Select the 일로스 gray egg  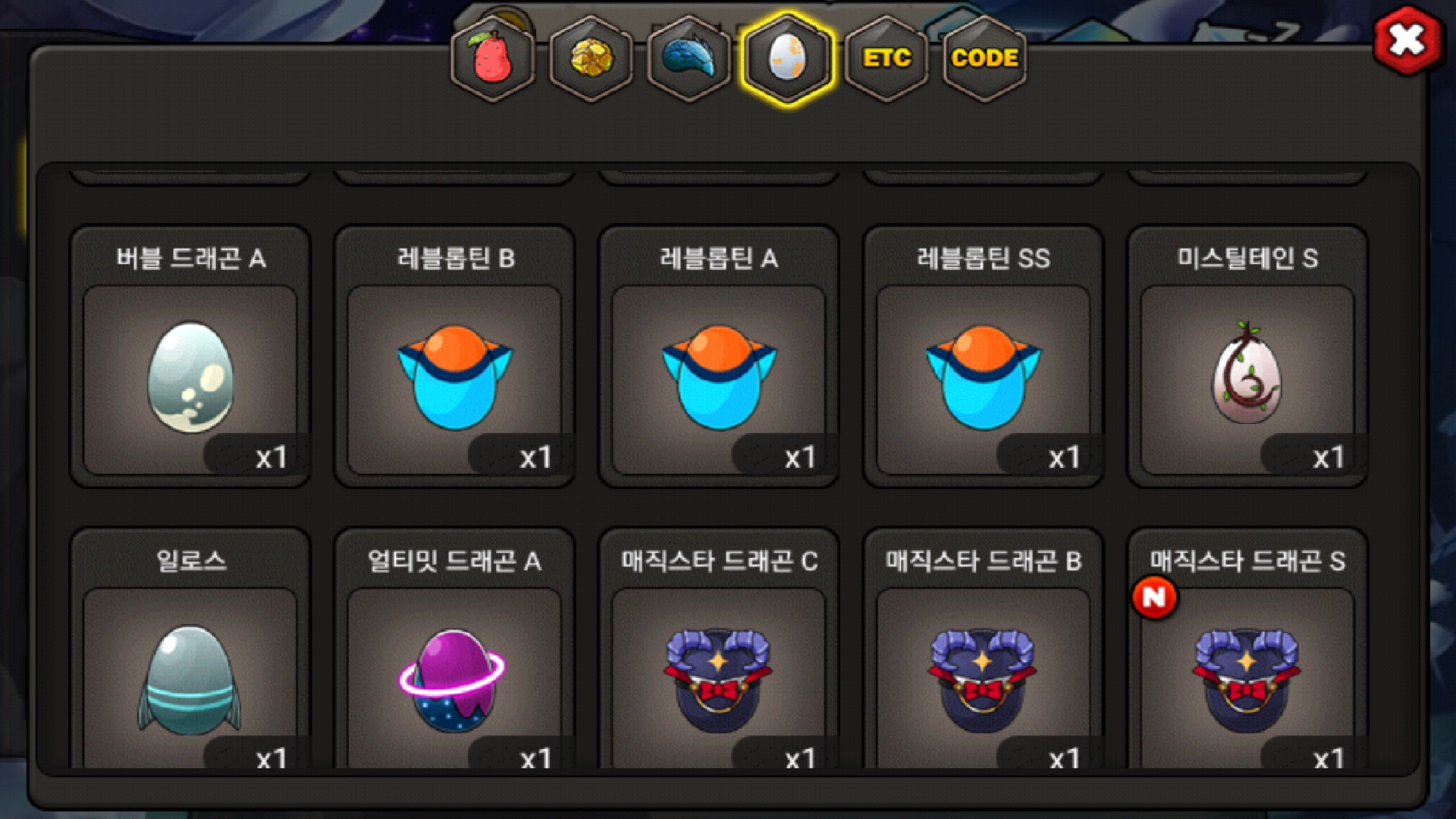tap(190, 649)
